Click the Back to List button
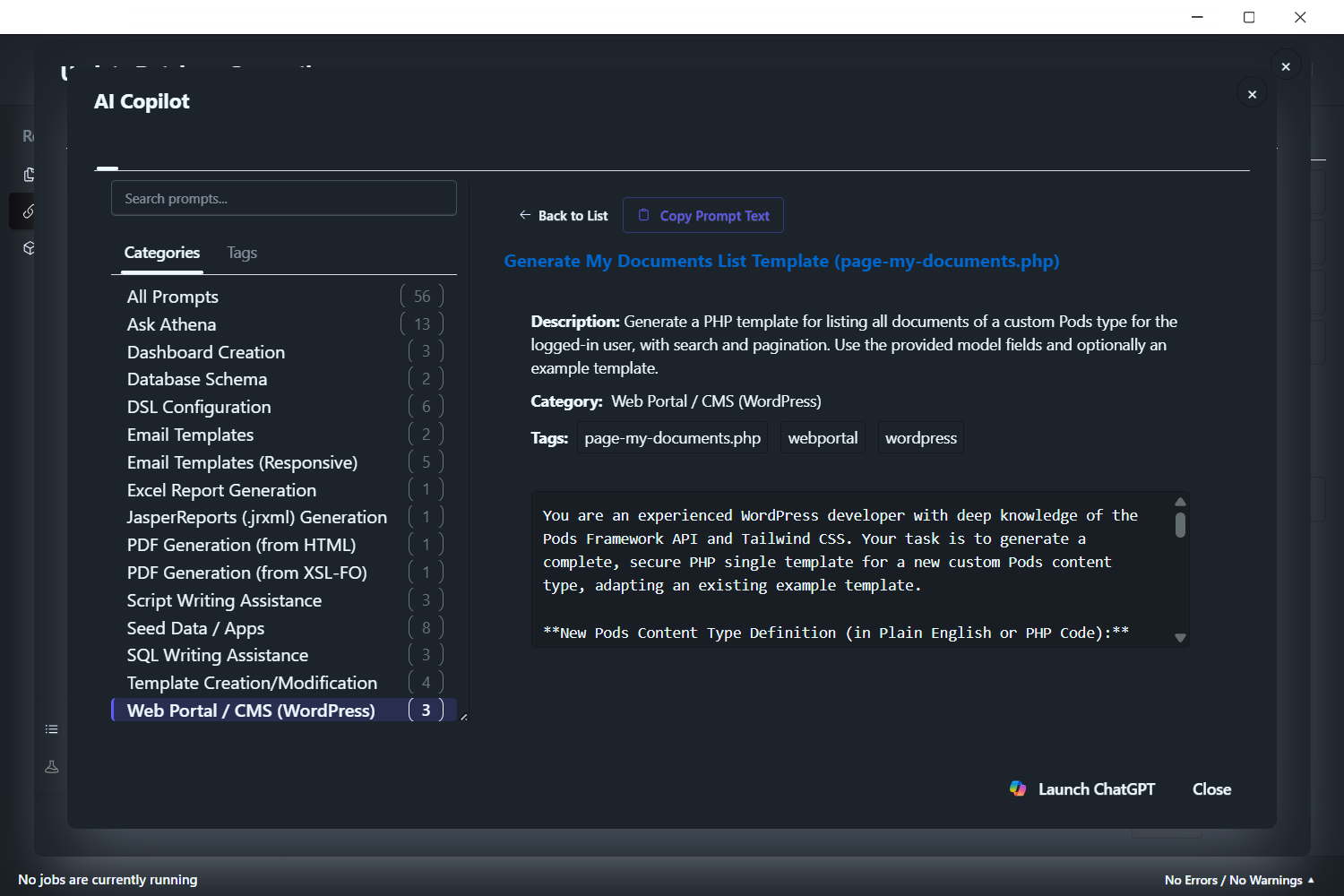 pos(564,215)
